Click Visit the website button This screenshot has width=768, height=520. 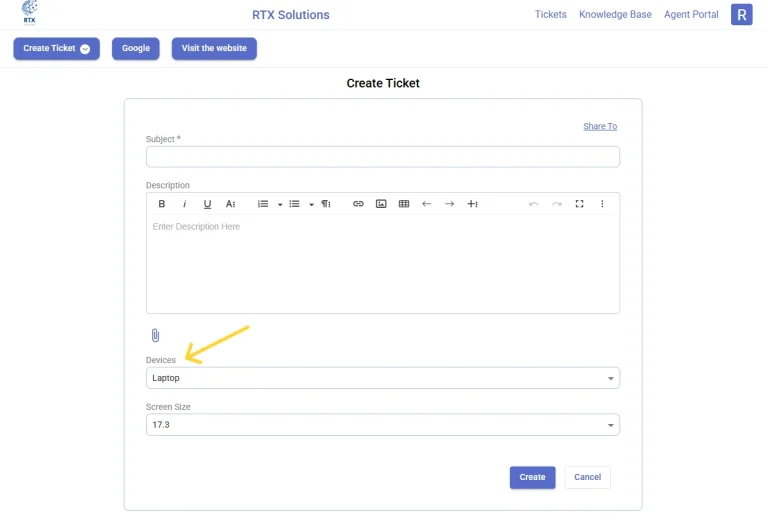[x=214, y=48]
